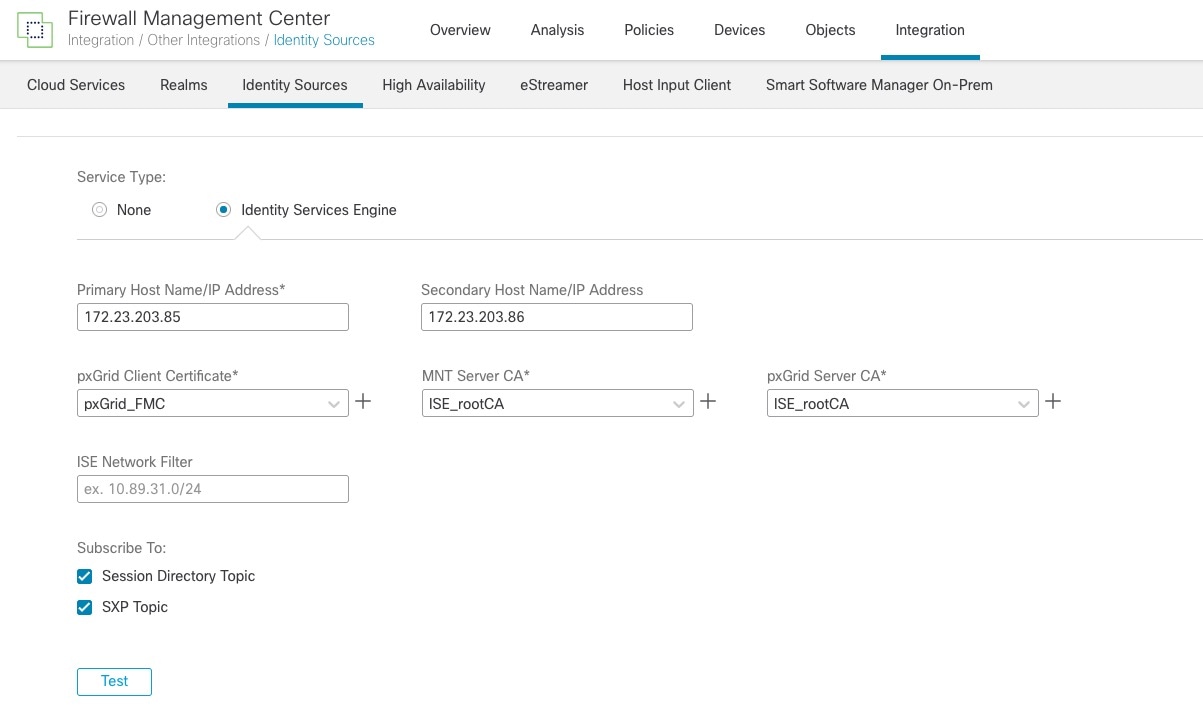
Task: Select Identity Services Engine radio button
Action: (224, 210)
